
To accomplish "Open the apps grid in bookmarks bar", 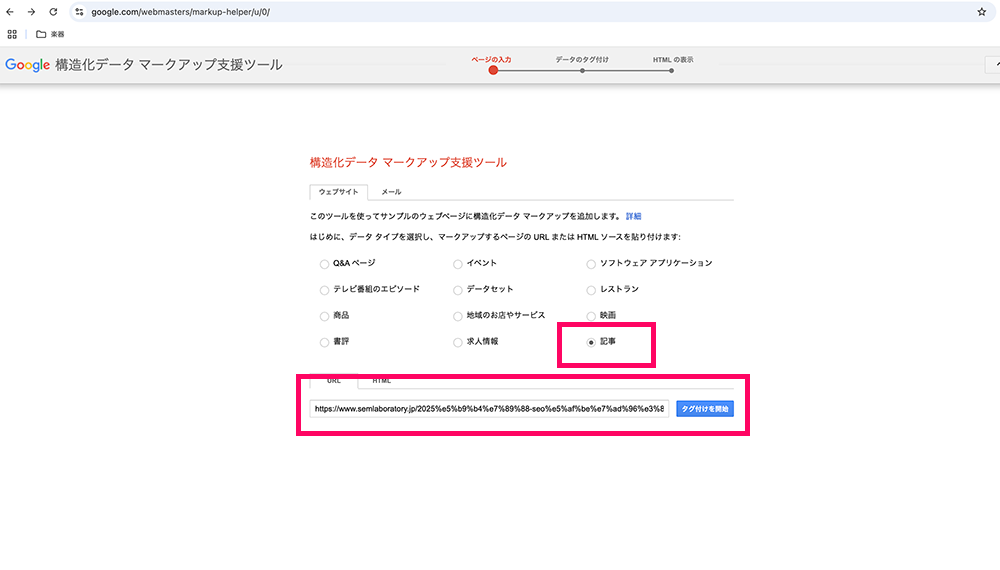I will (12, 34).
